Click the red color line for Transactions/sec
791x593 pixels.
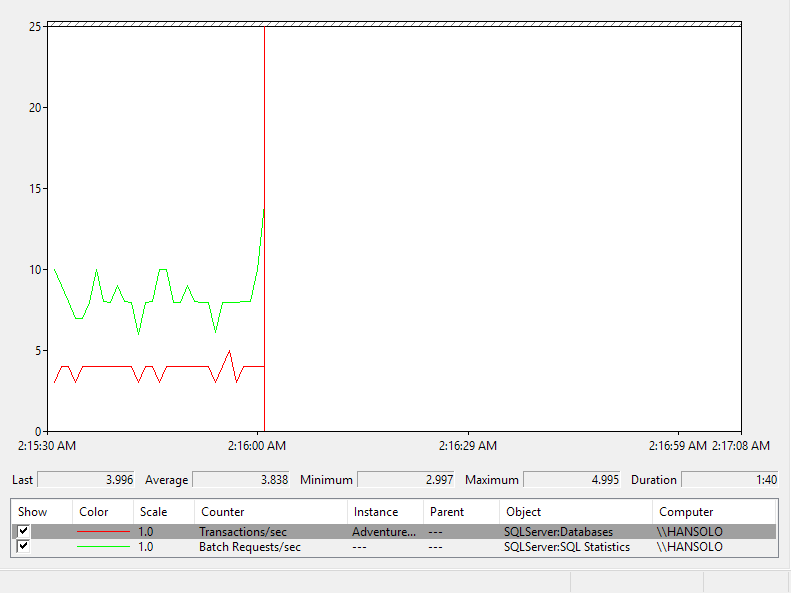pos(103,531)
